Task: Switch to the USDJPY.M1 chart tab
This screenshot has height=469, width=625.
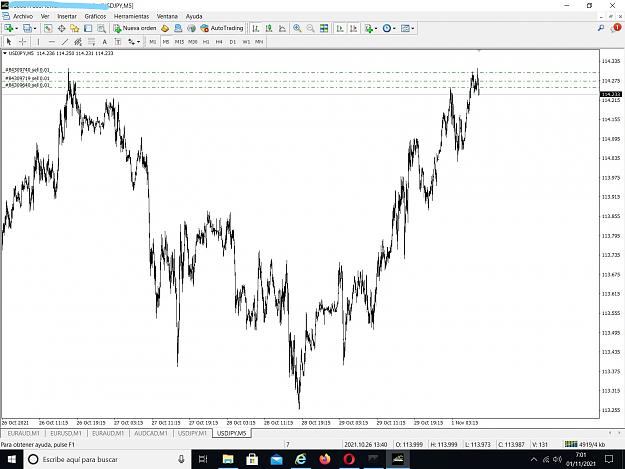Action: [x=192, y=433]
